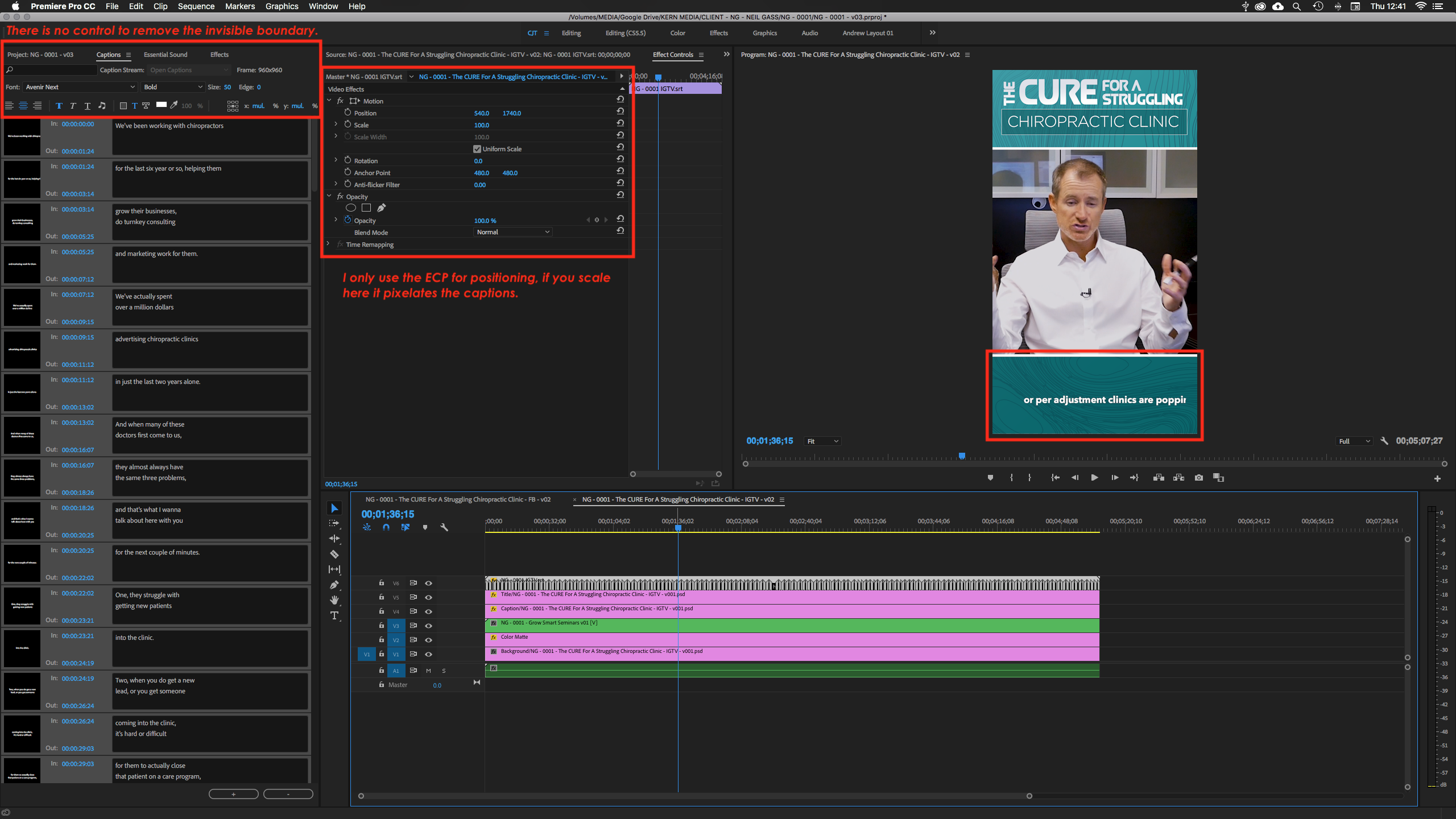
Task: Click the wrench icon for timeline settings
Action: pos(444,527)
